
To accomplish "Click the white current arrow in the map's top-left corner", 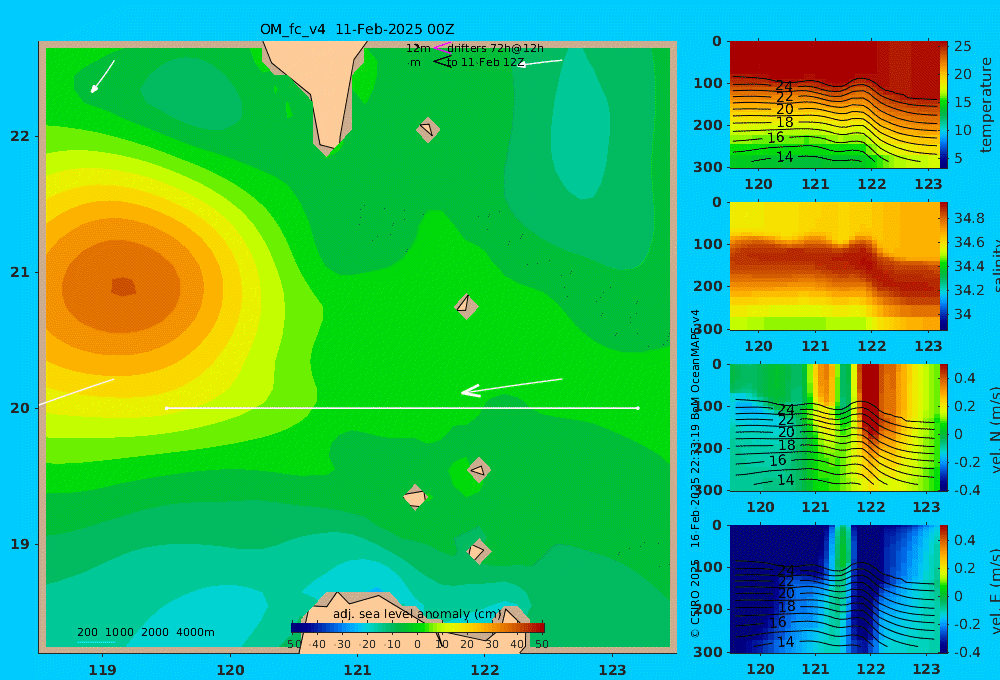I will [x=102, y=77].
